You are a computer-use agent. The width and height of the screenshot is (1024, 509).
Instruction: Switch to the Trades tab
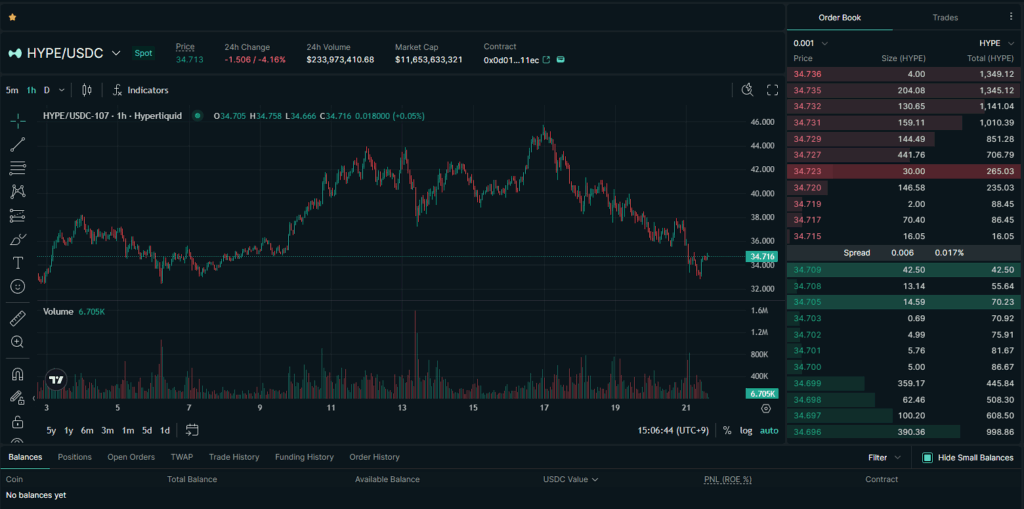pyautogui.click(x=945, y=18)
